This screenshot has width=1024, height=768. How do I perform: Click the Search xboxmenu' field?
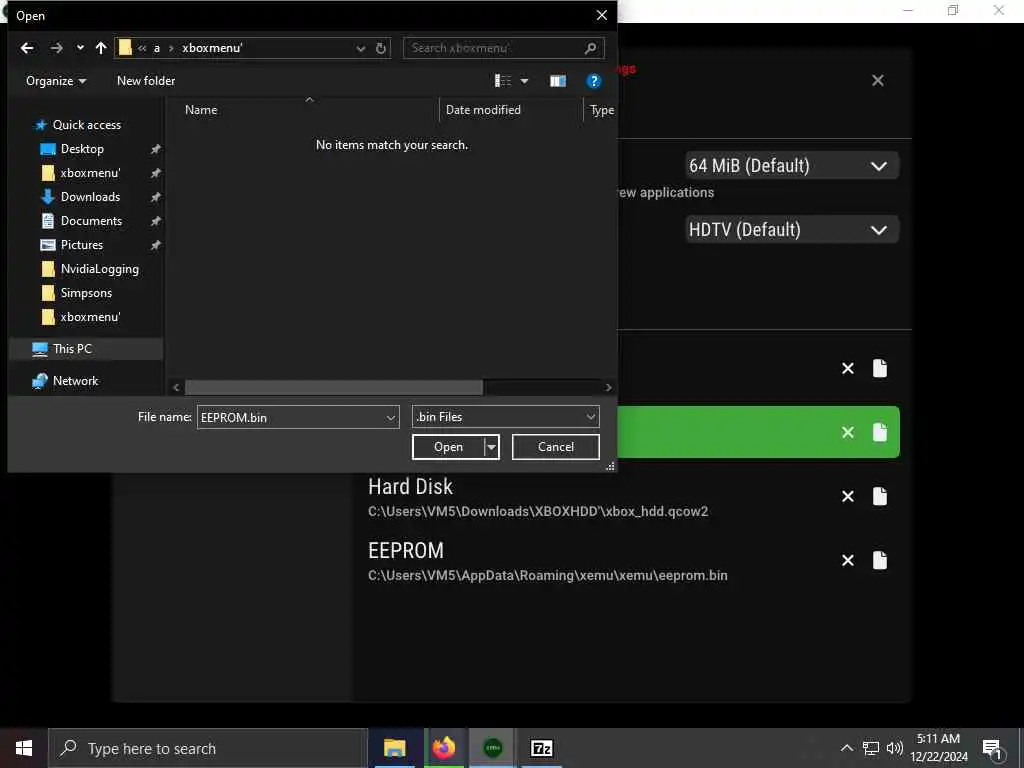[x=504, y=48]
